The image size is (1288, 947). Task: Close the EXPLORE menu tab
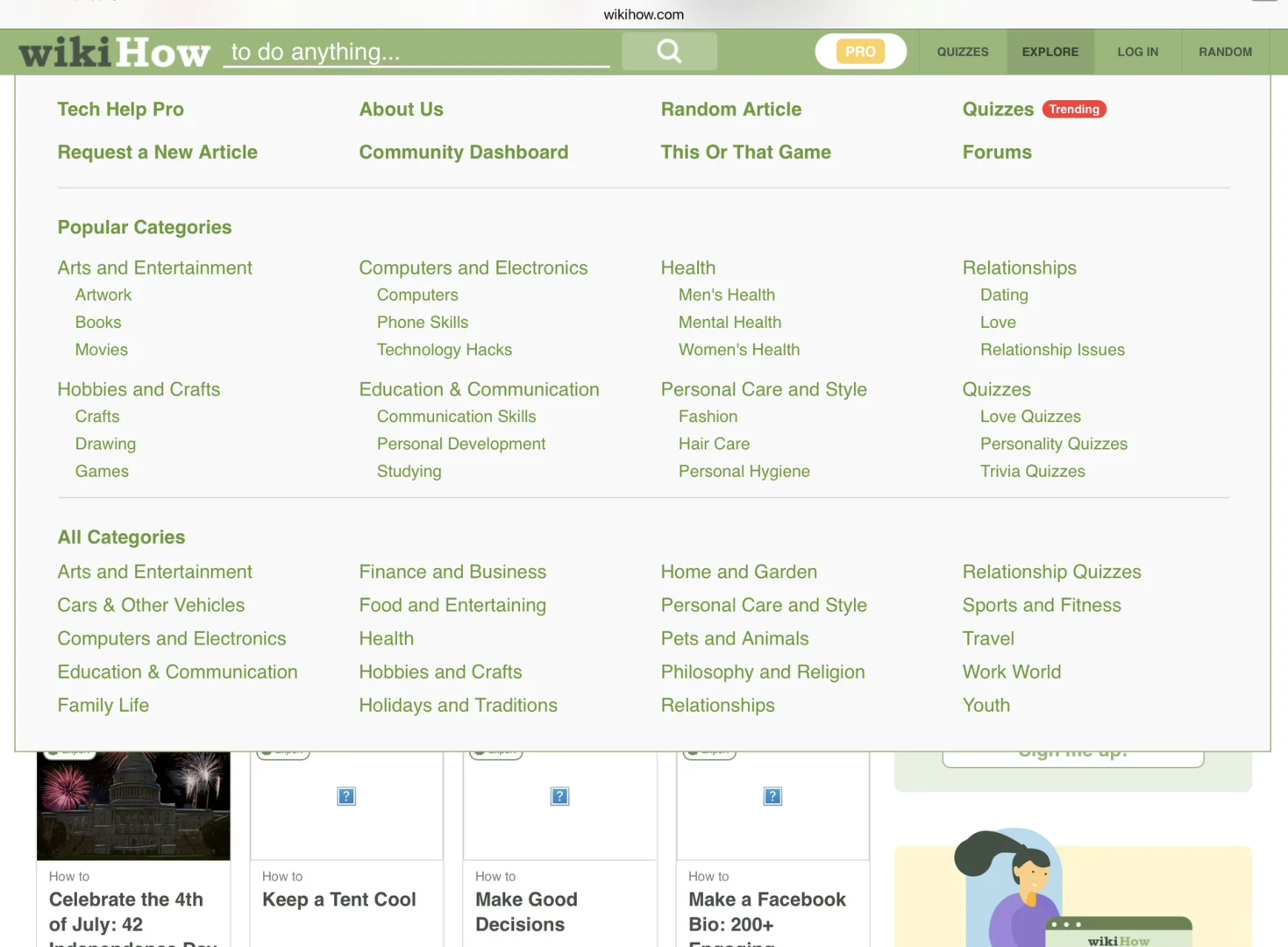[1050, 52]
